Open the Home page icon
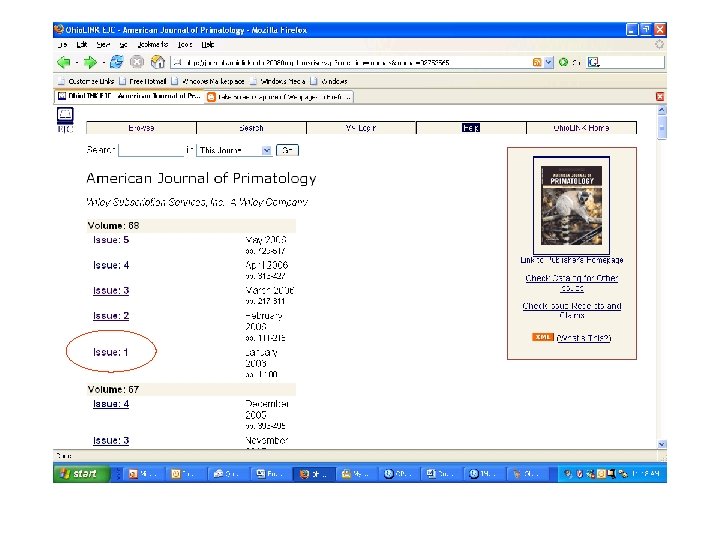This screenshot has width=720, height=540. tap(158, 62)
